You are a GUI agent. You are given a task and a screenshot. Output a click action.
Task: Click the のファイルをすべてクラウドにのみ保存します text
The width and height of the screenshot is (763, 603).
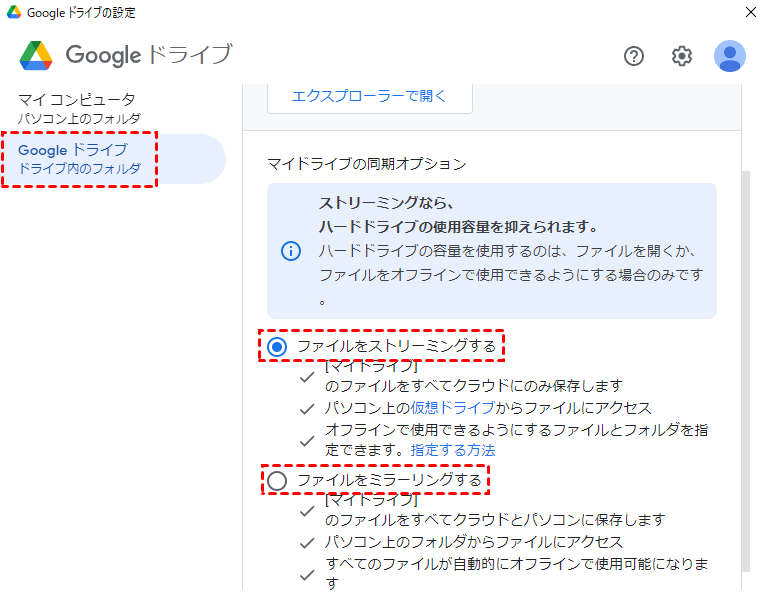click(473, 386)
